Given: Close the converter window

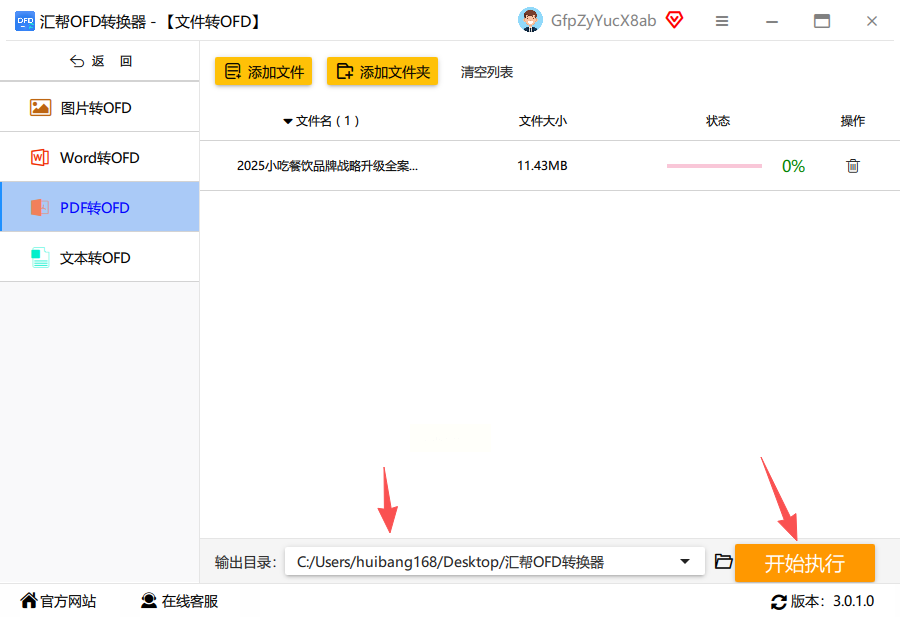Looking at the screenshot, I should click(x=872, y=21).
